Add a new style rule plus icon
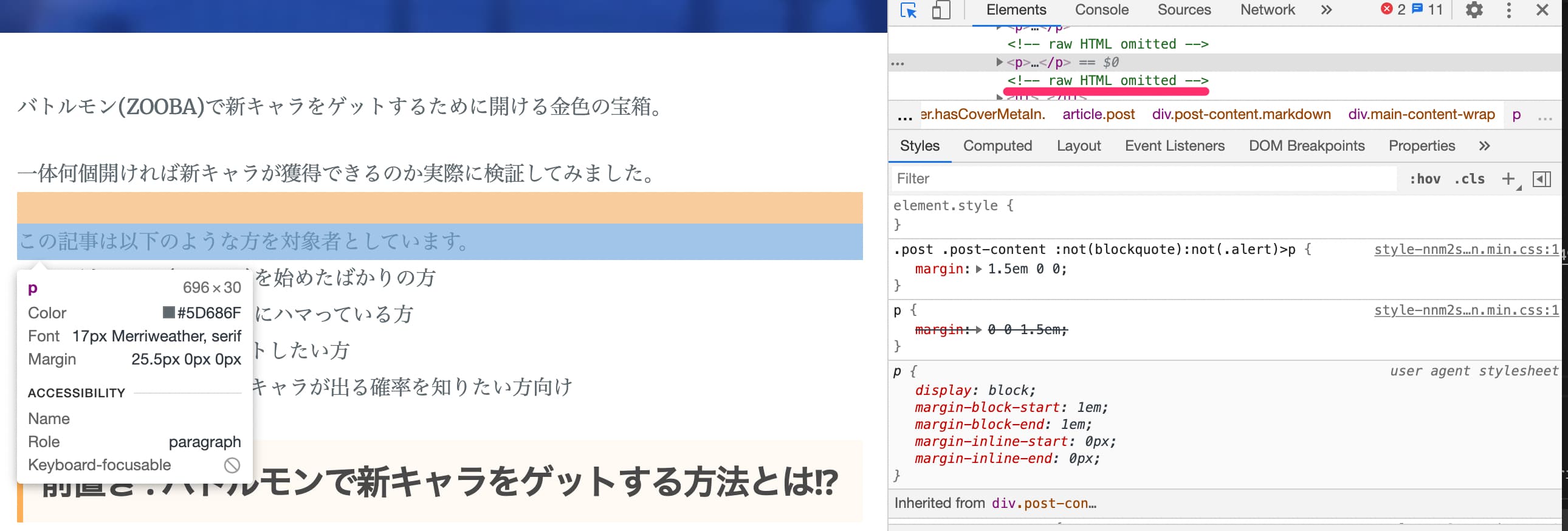This screenshot has width=1568, height=531. pyautogui.click(x=1508, y=179)
